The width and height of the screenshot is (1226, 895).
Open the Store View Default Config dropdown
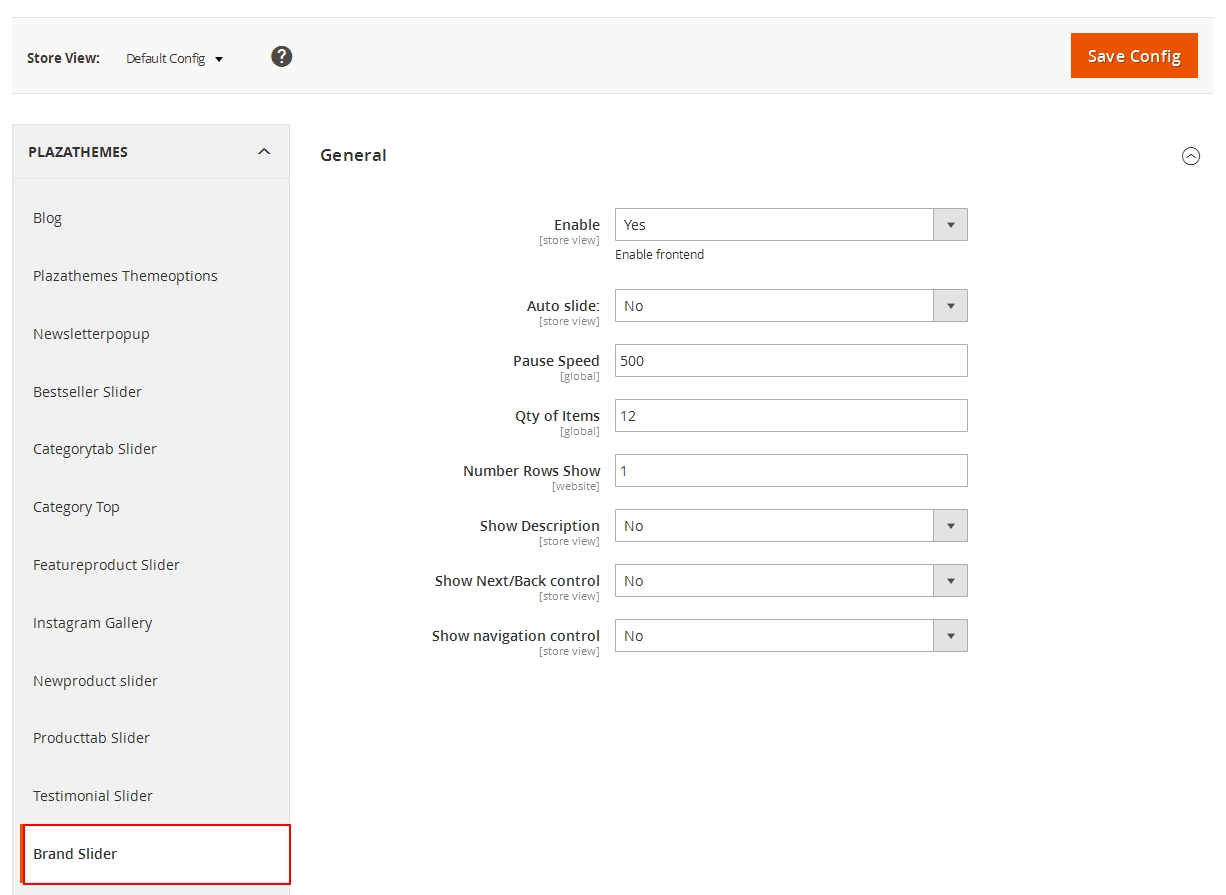click(175, 59)
